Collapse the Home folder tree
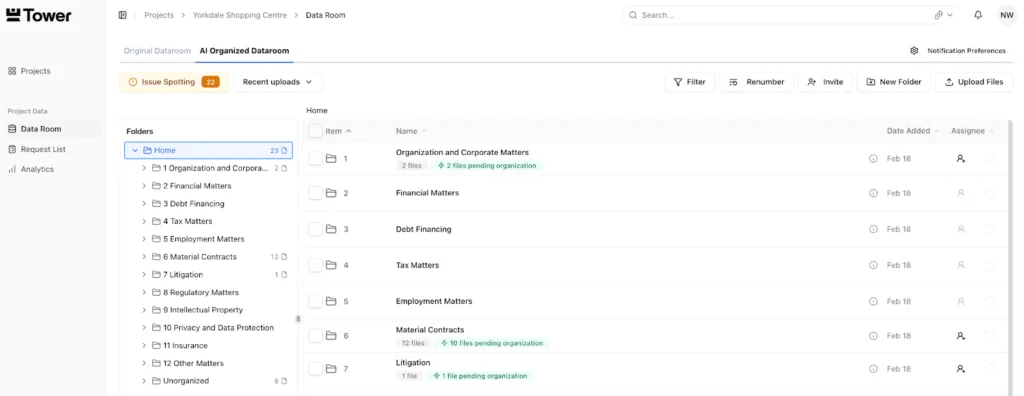Screen dimensions: 1024x396 click(x=135, y=151)
